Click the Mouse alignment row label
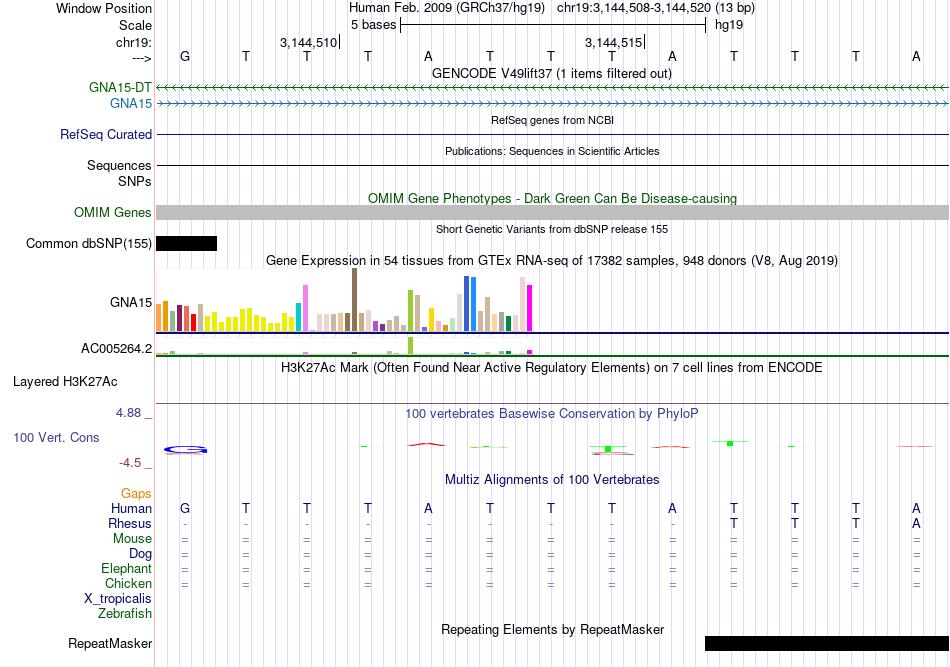Viewport: 950px width, 667px height. (132, 539)
